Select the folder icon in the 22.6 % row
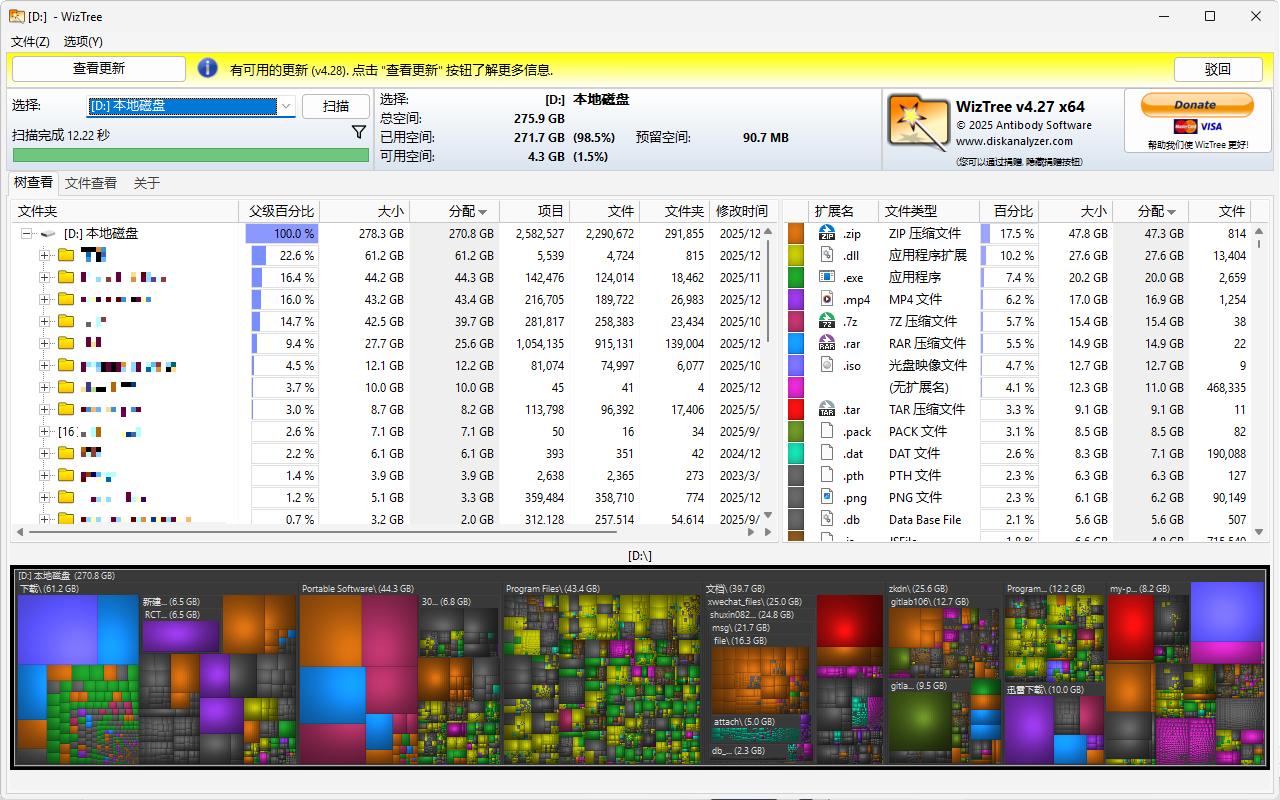1280x800 pixels. 66,255
